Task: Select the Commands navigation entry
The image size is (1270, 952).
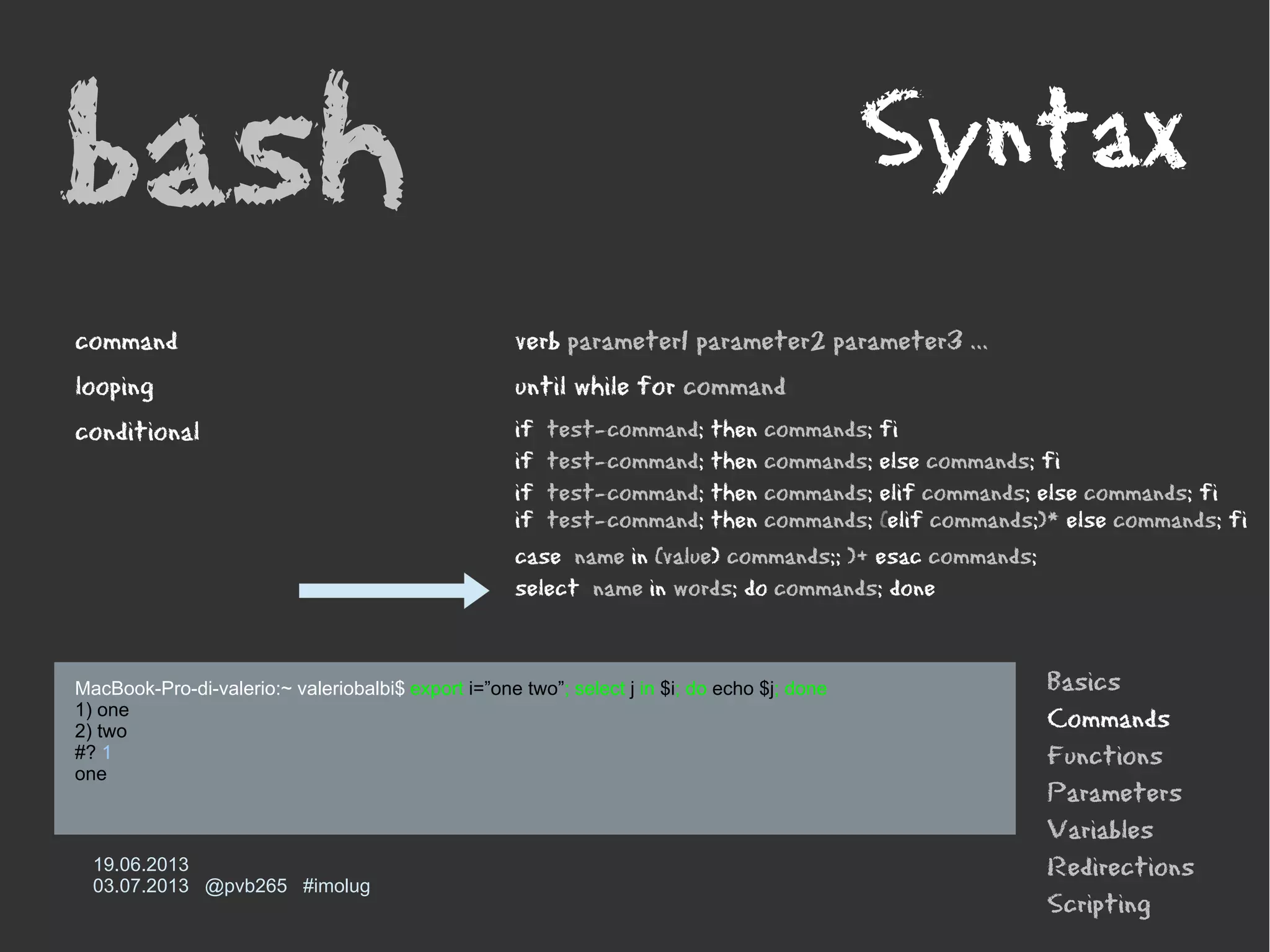Action: click(1108, 719)
